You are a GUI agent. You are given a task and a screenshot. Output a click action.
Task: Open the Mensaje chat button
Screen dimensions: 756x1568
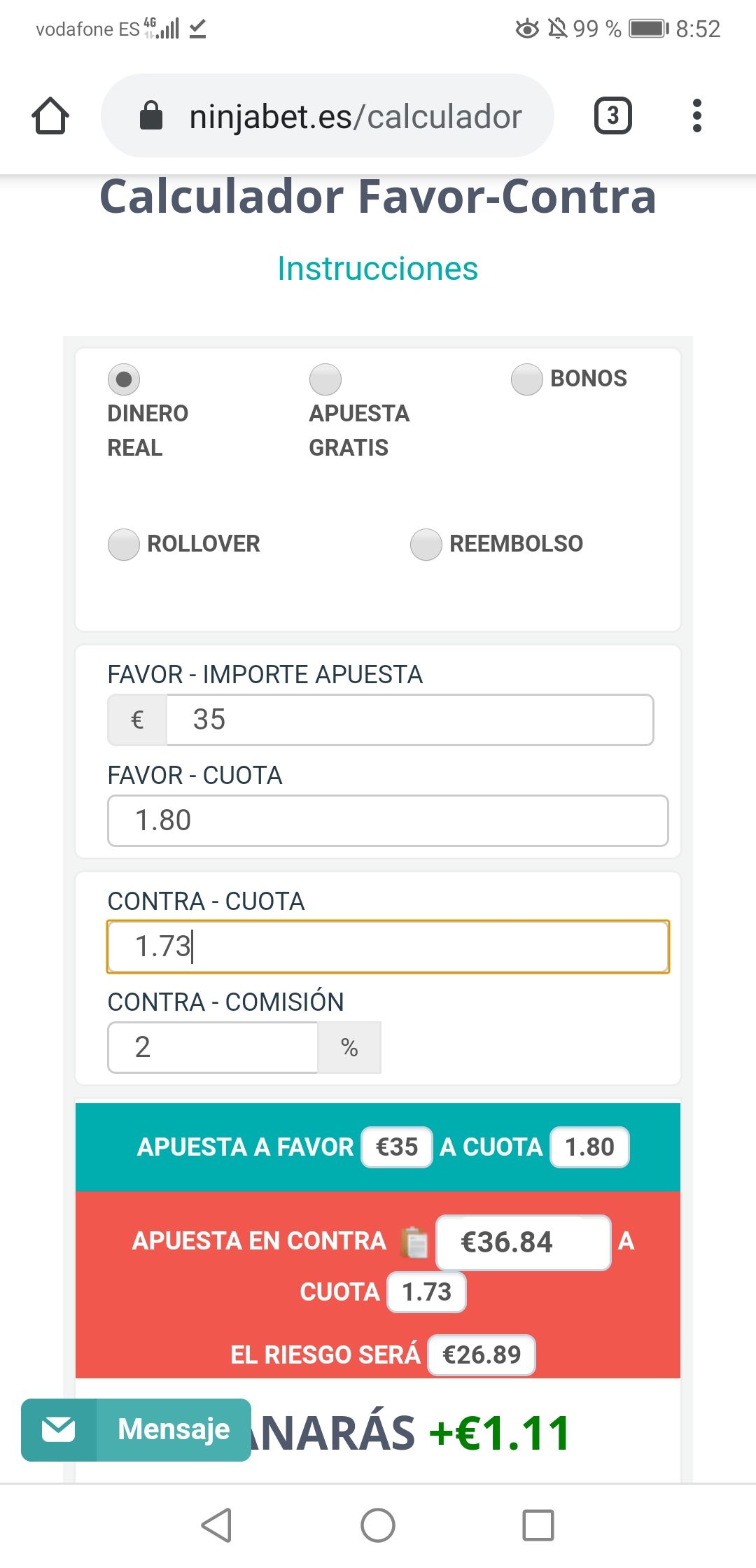[136, 1429]
